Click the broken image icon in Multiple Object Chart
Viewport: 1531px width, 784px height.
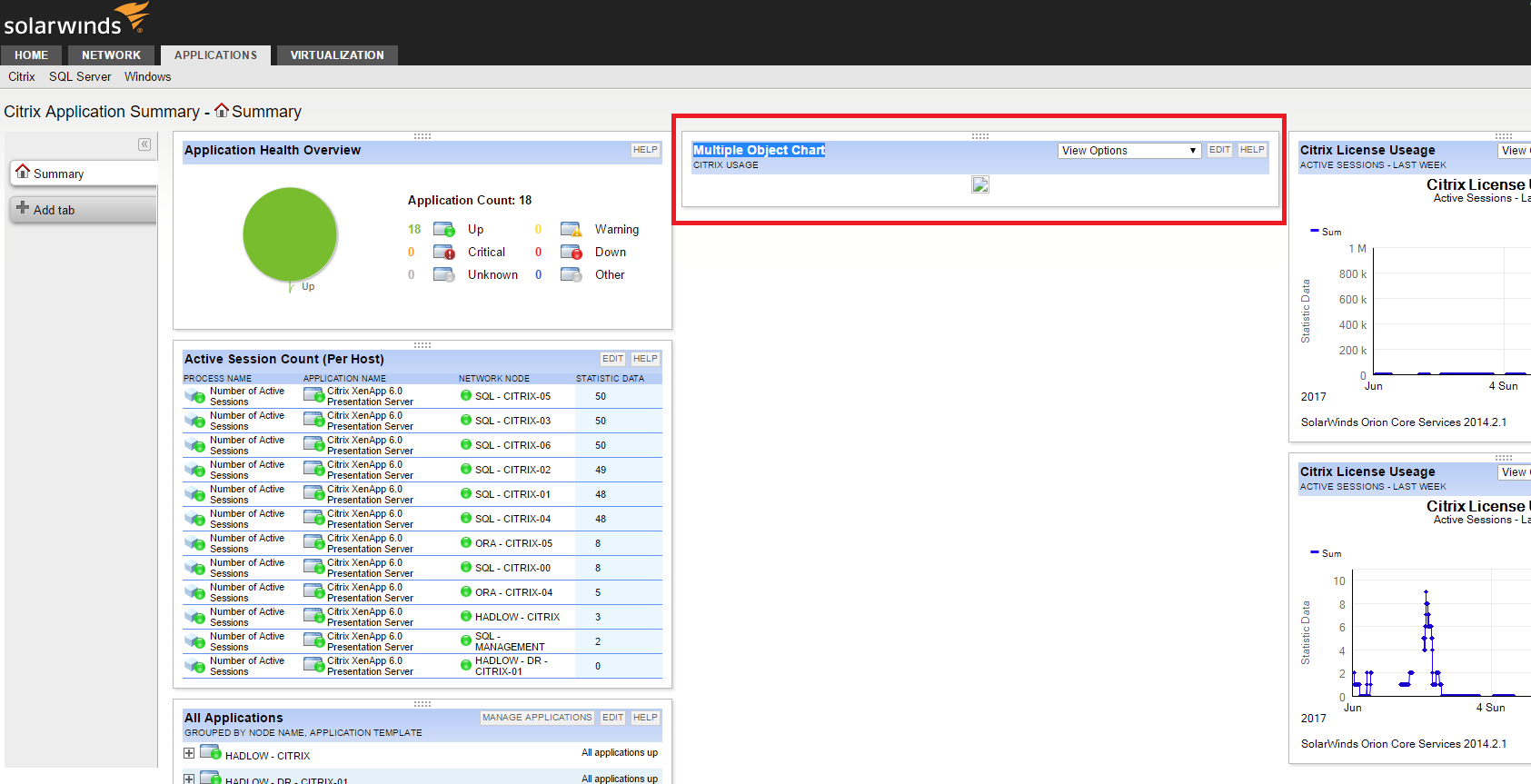click(980, 184)
